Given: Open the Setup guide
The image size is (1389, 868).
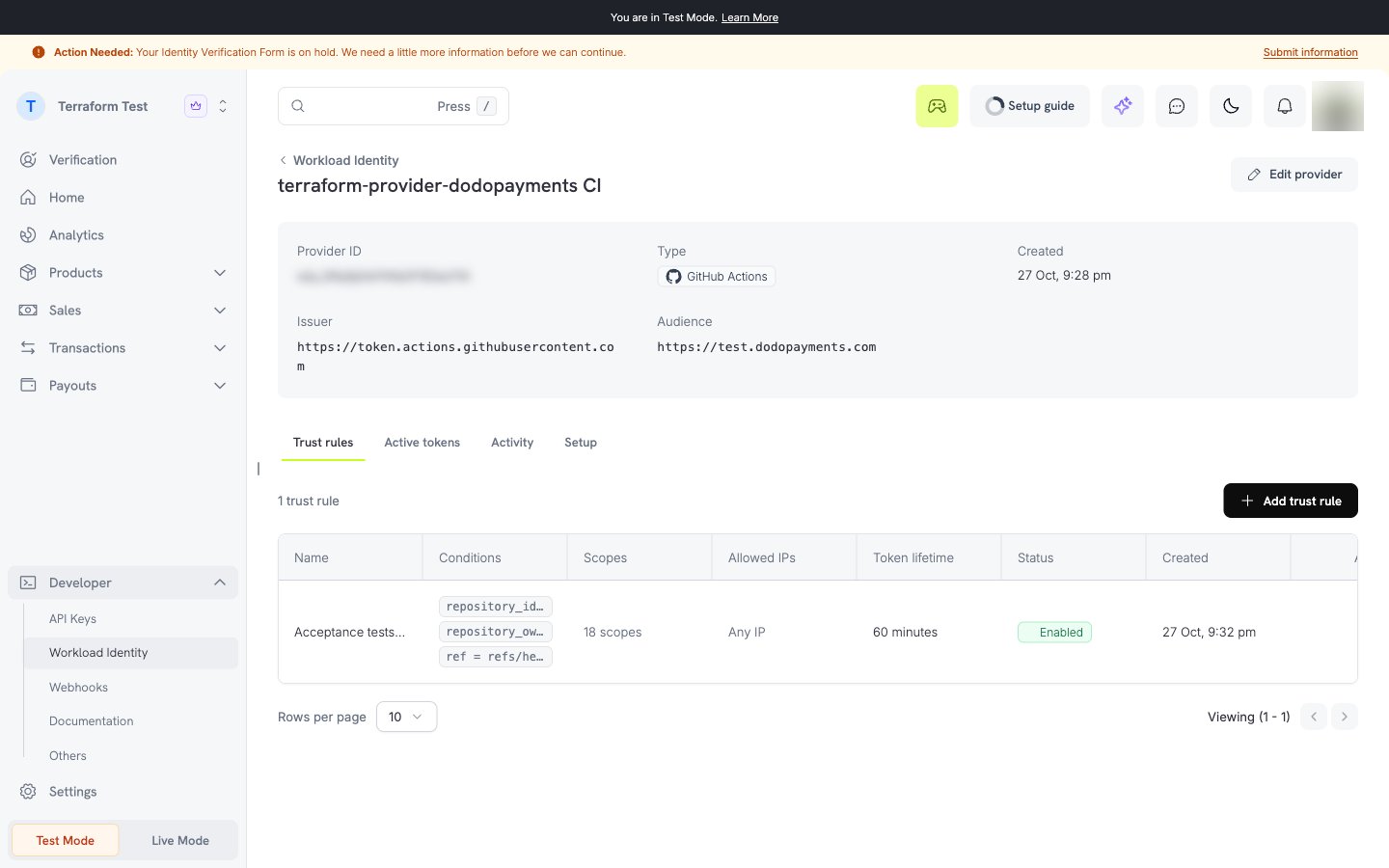Looking at the screenshot, I should (1030, 106).
